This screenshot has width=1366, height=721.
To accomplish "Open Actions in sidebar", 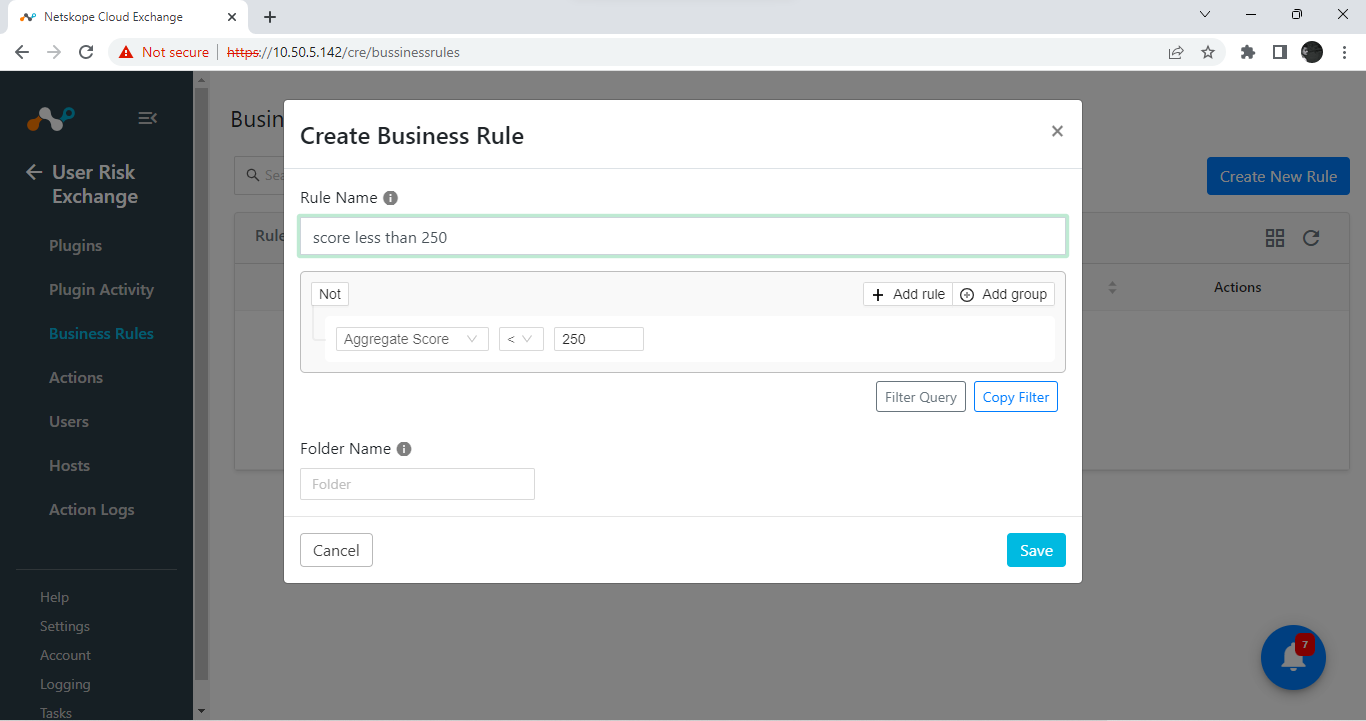I will tap(76, 378).
